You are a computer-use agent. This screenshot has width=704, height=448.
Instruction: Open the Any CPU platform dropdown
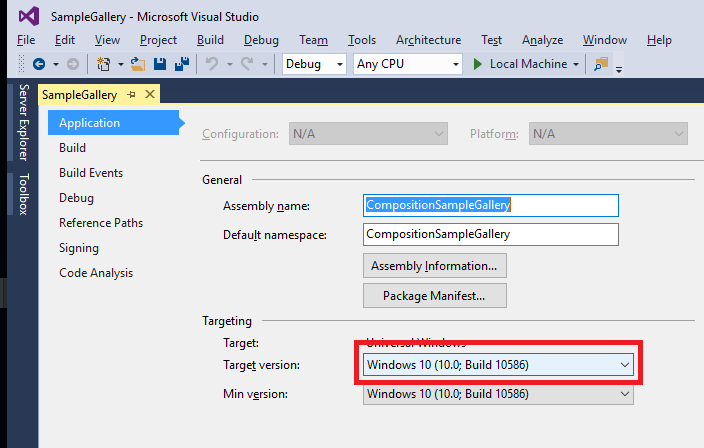click(x=408, y=64)
